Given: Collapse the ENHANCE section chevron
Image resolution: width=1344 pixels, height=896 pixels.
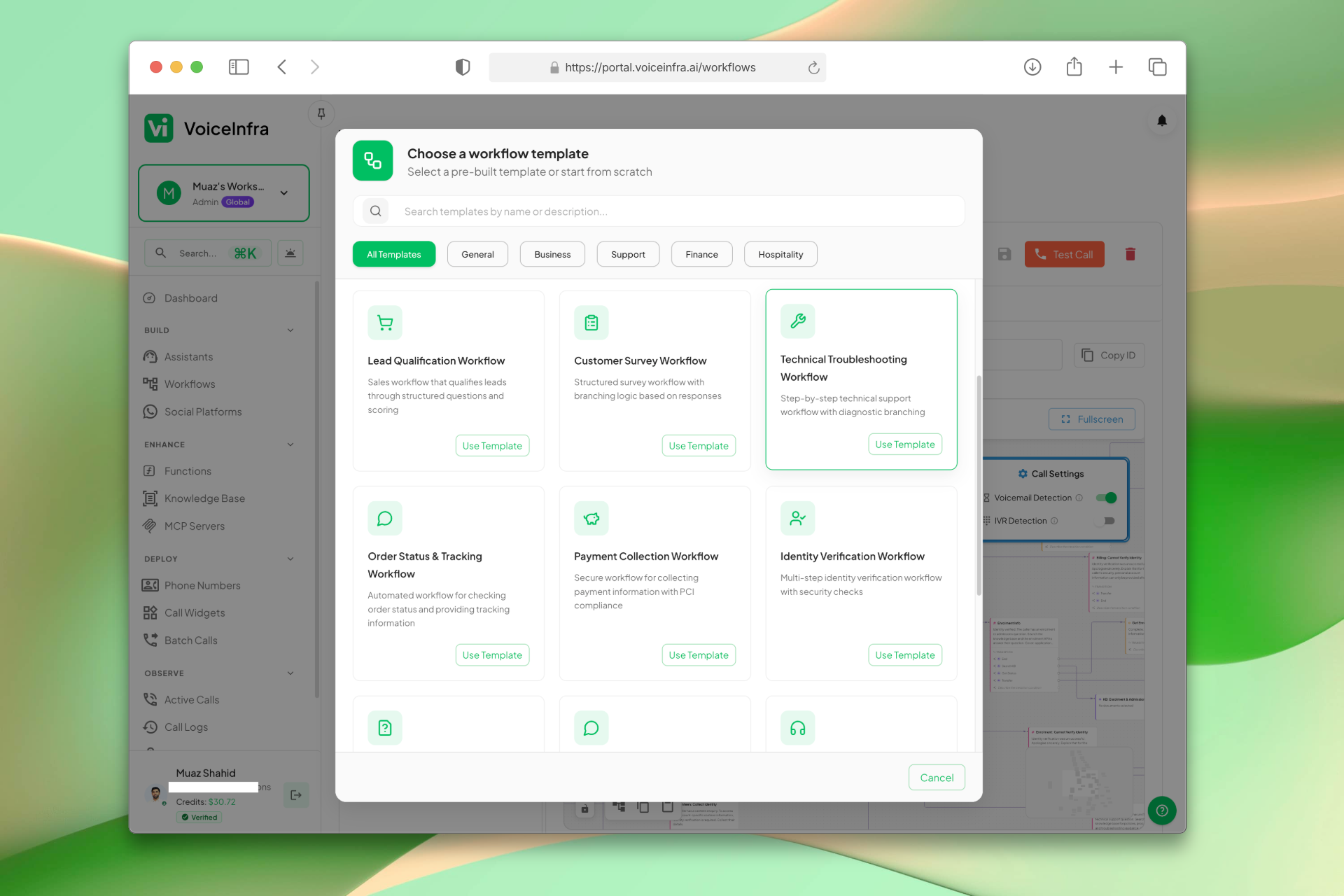Looking at the screenshot, I should click(x=290, y=444).
